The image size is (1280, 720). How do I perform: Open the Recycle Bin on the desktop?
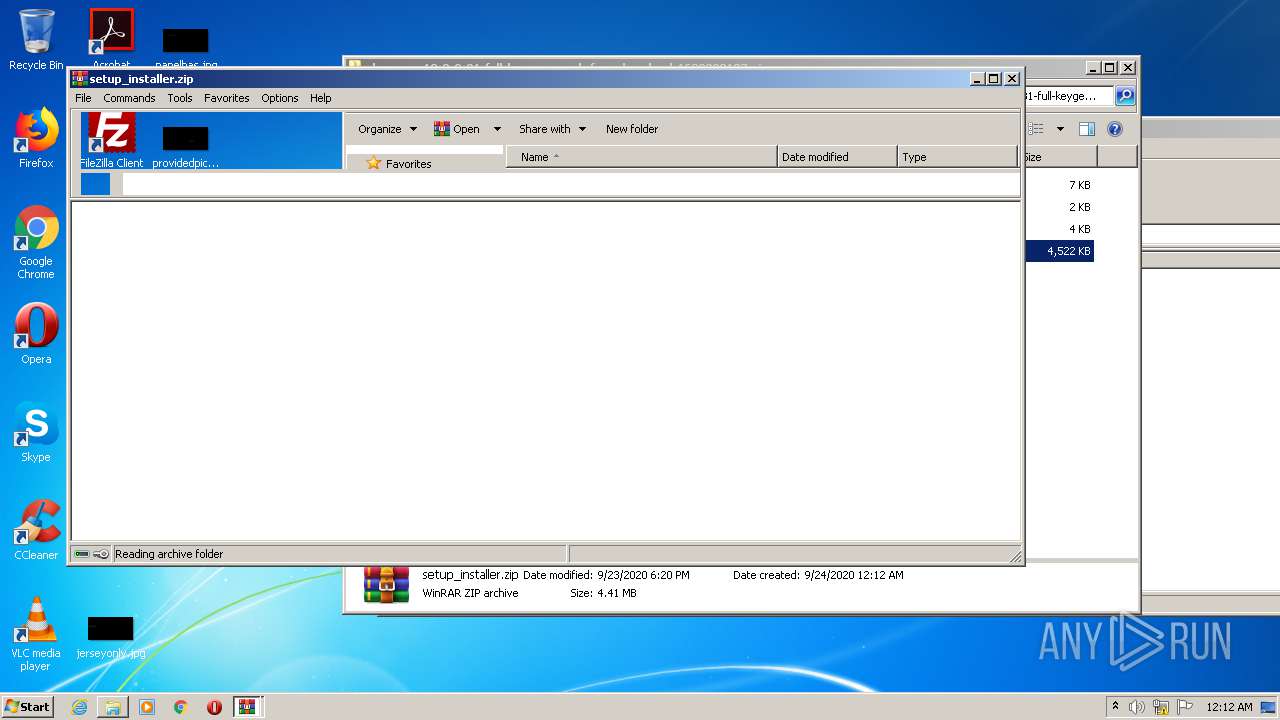pyautogui.click(x=36, y=40)
